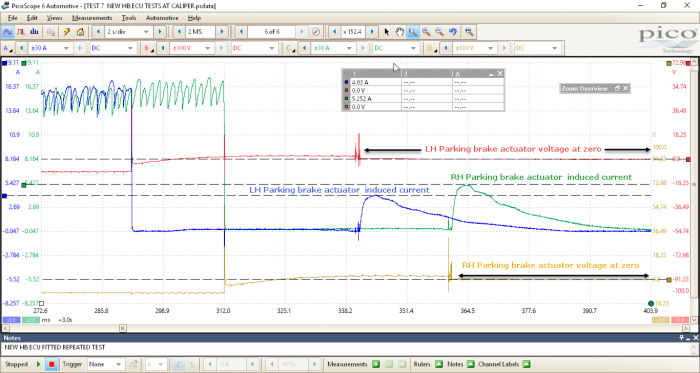This screenshot has width=700, height=373.
Task: Close the ruler legend table
Action: (500, 74)
